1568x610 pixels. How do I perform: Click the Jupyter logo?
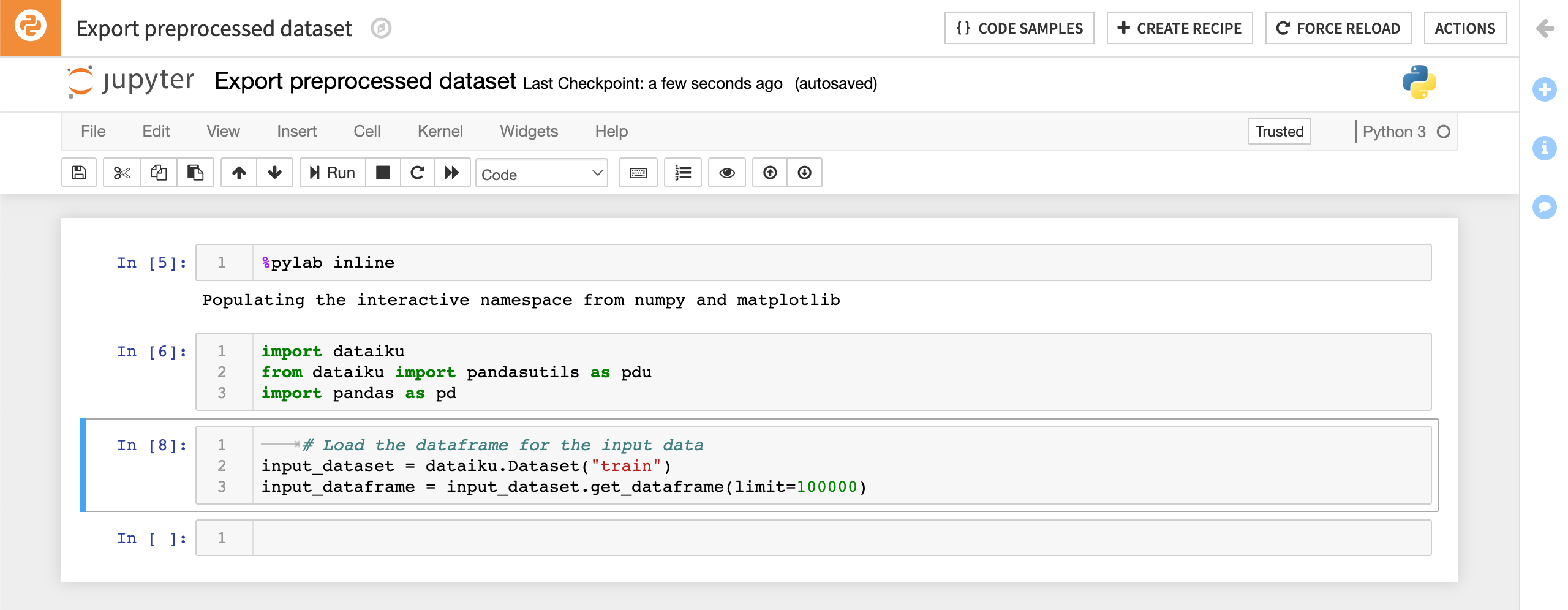[x=130, y=81]
